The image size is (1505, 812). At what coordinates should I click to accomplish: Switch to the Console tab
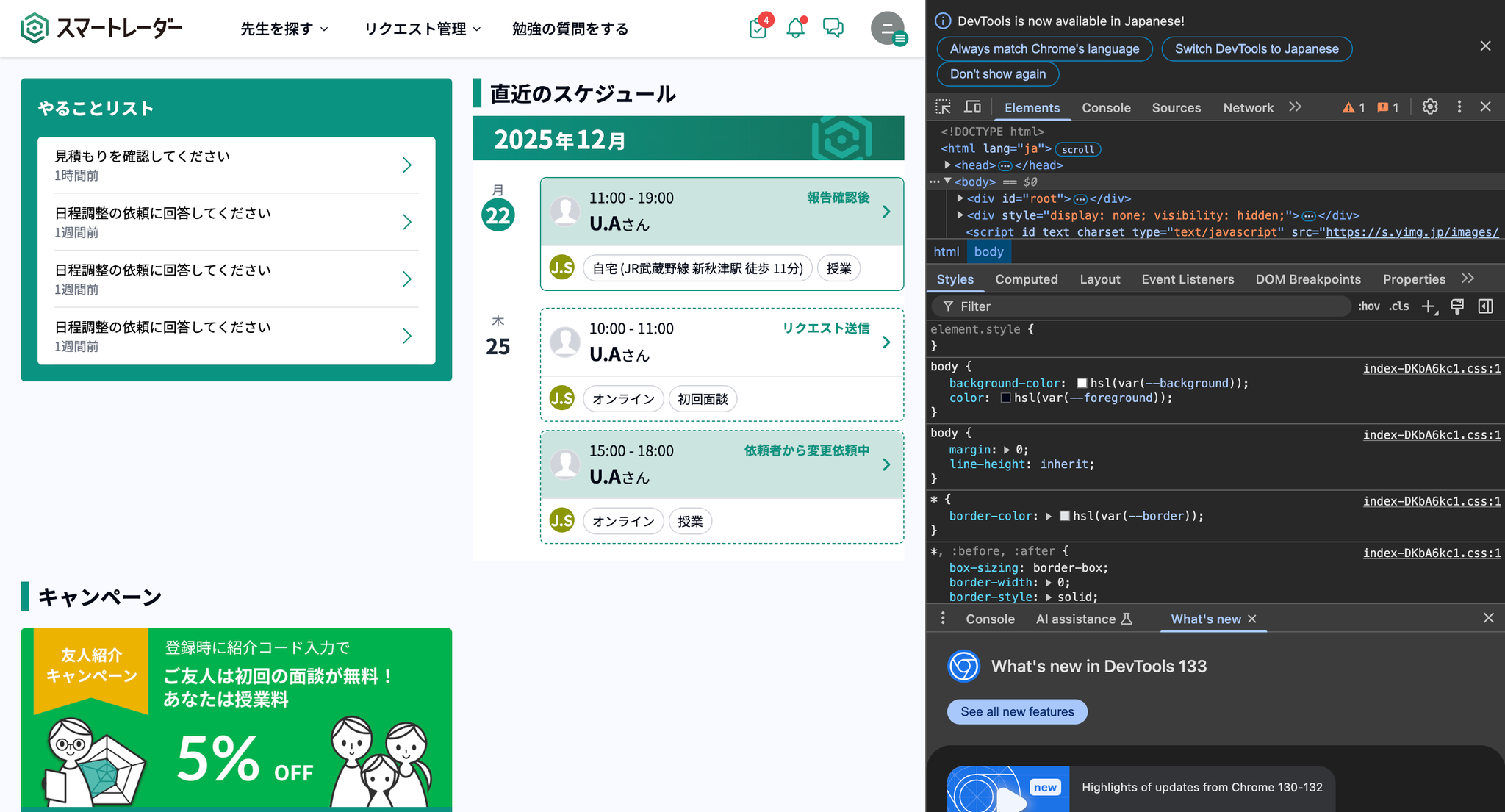1106,108
